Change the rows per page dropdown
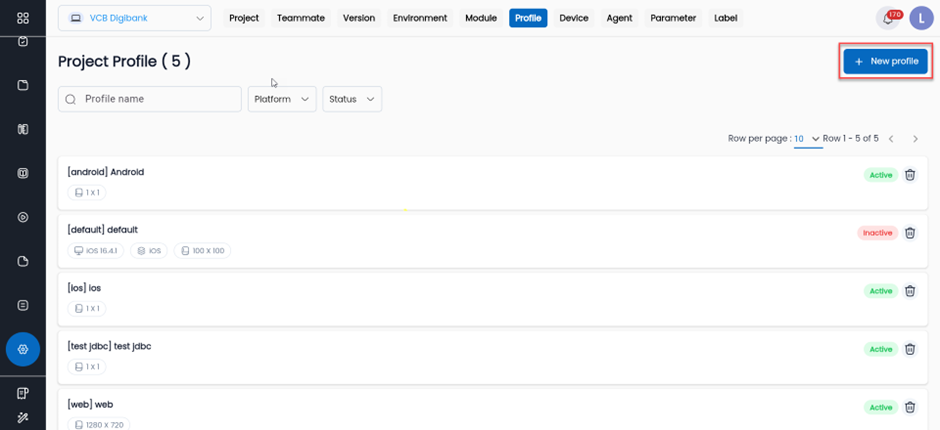 [x=807, y=139]
